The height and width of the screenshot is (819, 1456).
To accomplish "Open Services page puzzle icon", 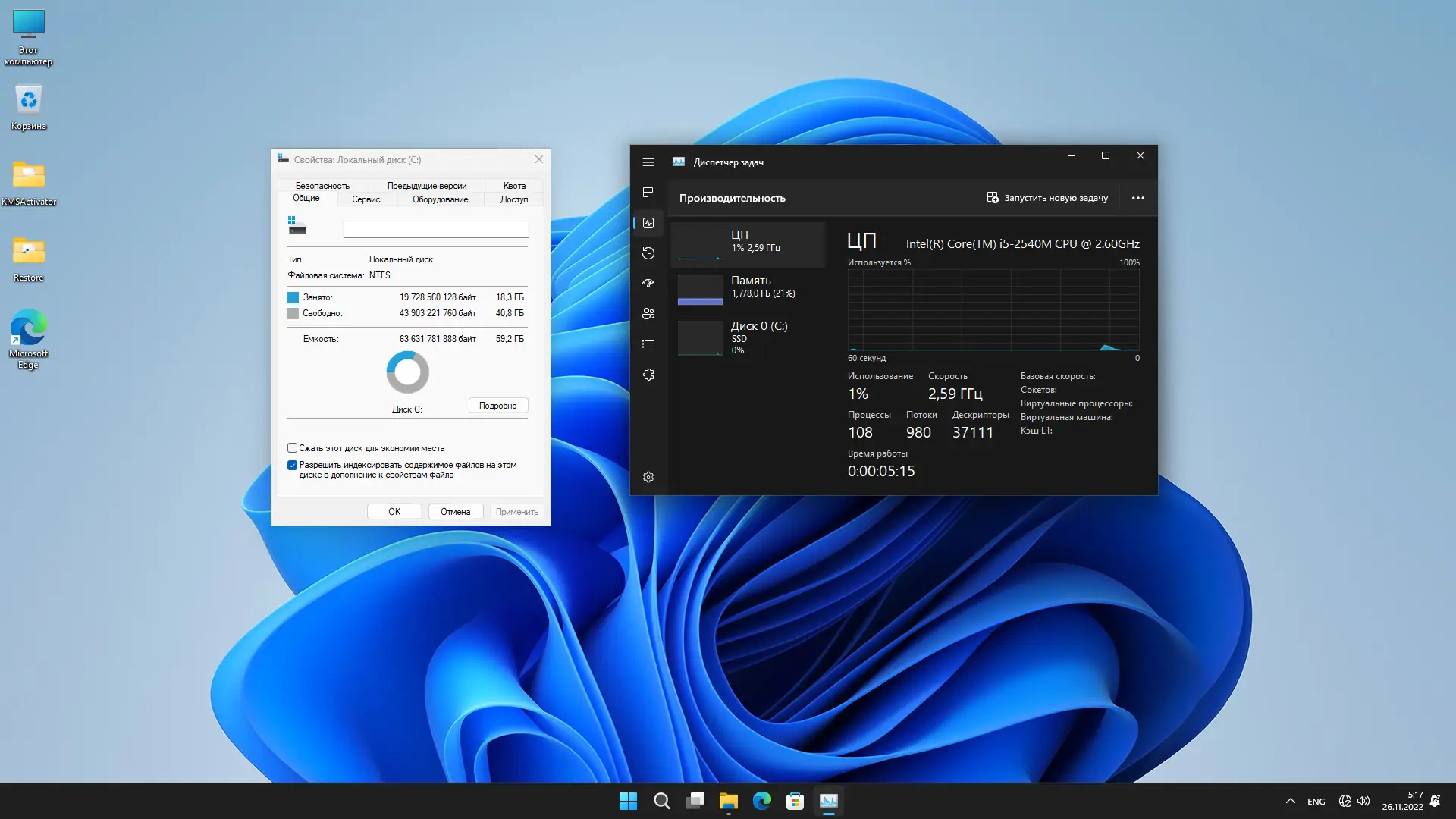I will point(648,375).
